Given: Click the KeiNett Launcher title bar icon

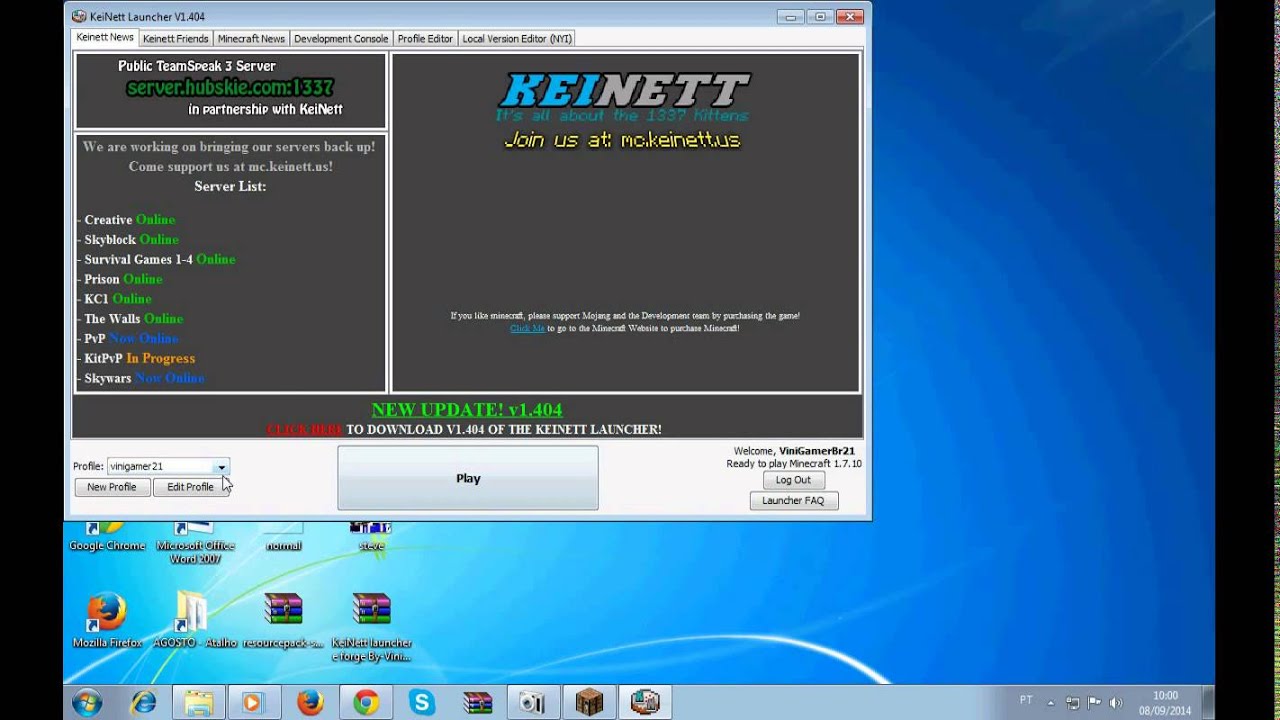Looking at the screenshot, I should [x=80, y=16].
